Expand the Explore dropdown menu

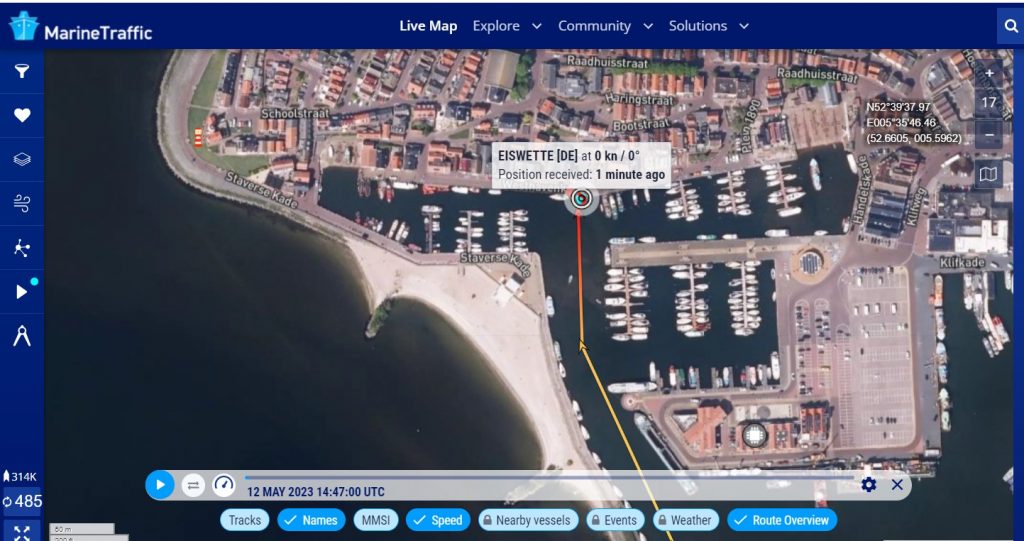pyautogui.click(x=507, y=26)
